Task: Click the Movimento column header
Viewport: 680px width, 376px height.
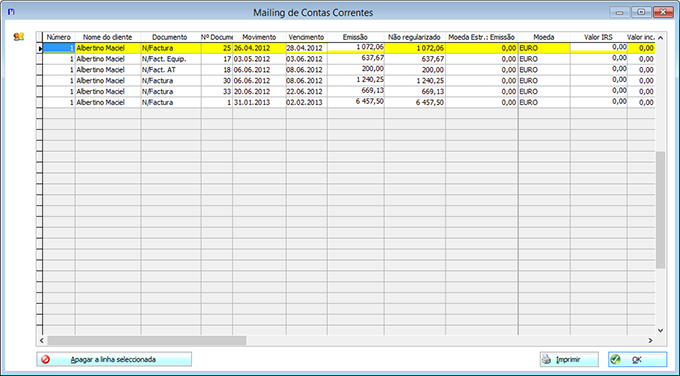Action: (259, 37)
